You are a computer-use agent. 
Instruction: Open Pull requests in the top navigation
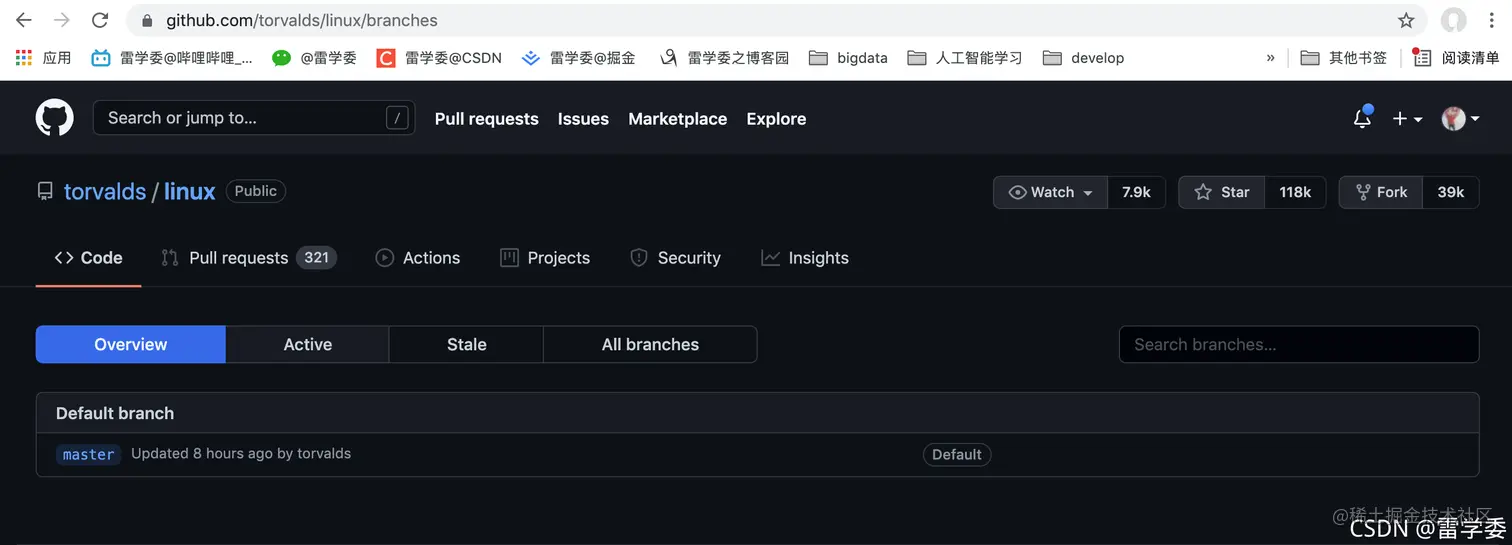pyautogui.click(x=486, y=119)
